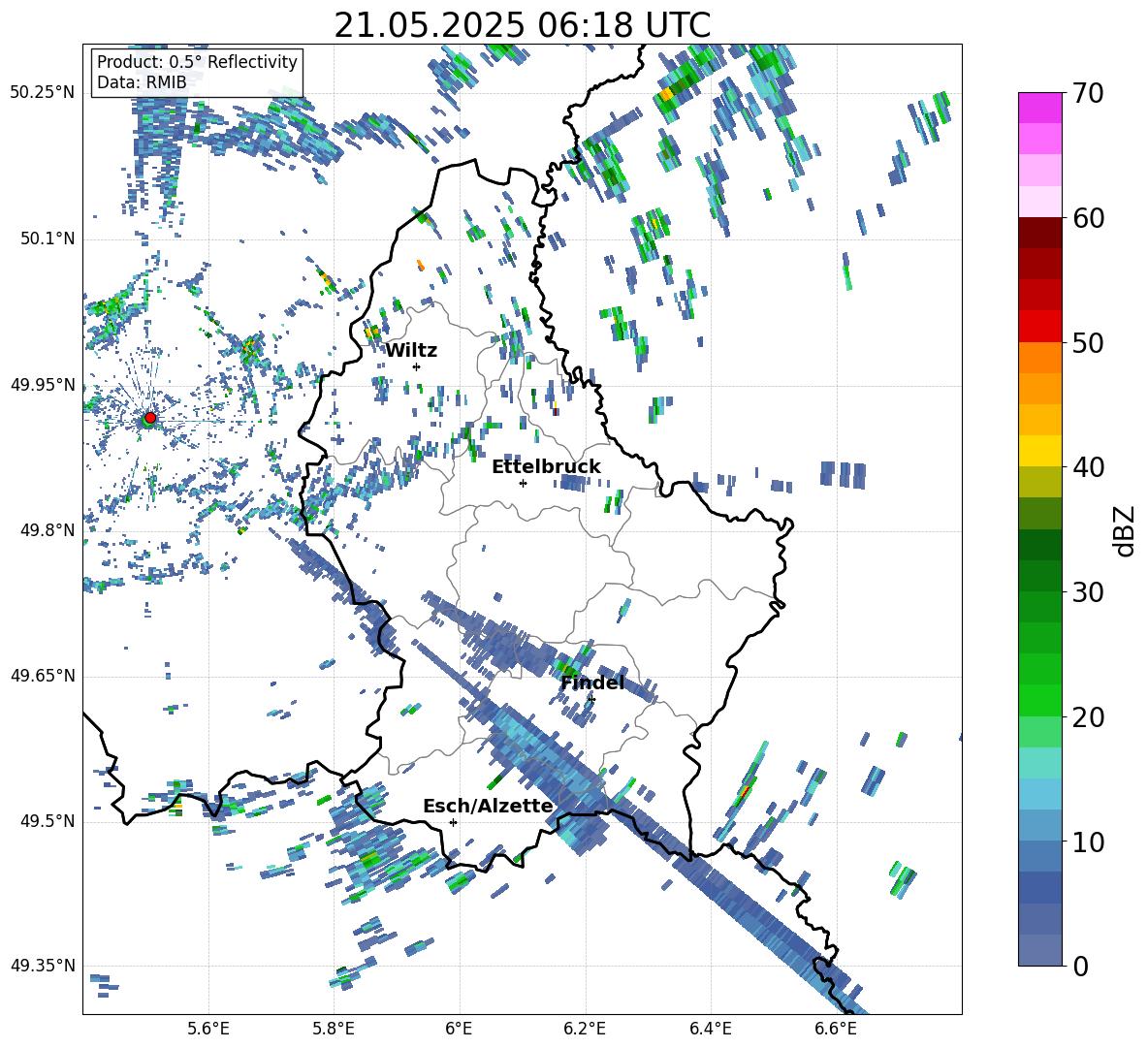
Task: Click the 50.25°N latitude label
Action: point(43,93)
